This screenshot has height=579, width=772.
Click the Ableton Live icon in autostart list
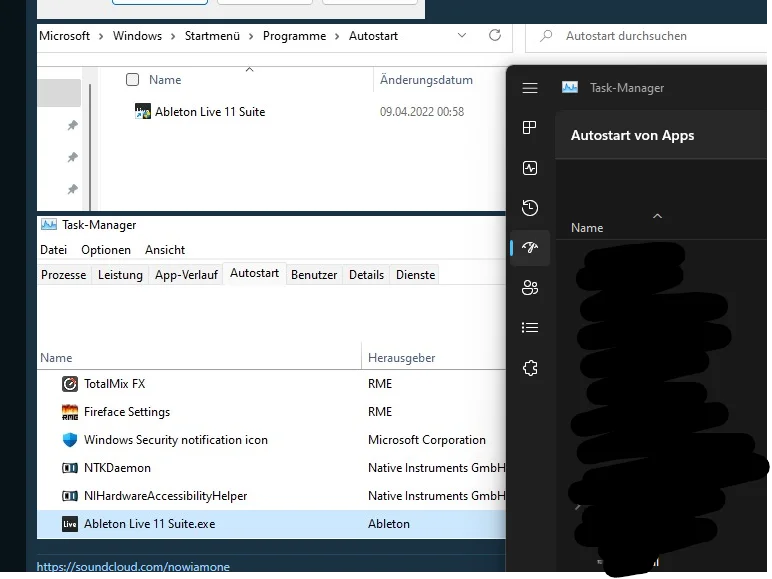tap(70, 524)
